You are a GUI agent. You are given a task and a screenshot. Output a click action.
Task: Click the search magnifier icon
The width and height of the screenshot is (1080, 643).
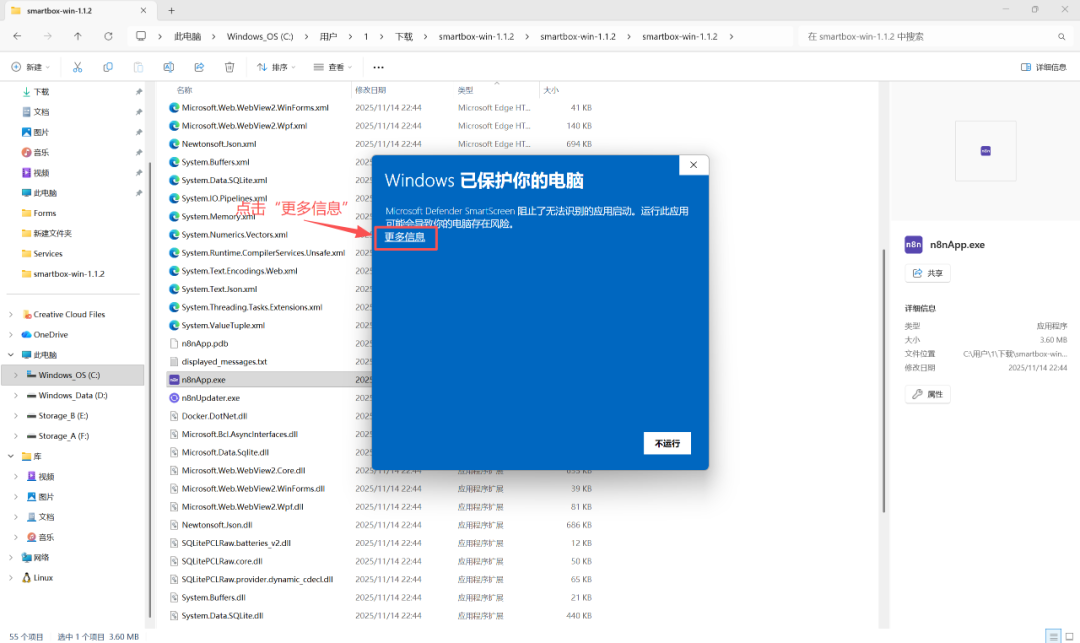(1061, 36)
